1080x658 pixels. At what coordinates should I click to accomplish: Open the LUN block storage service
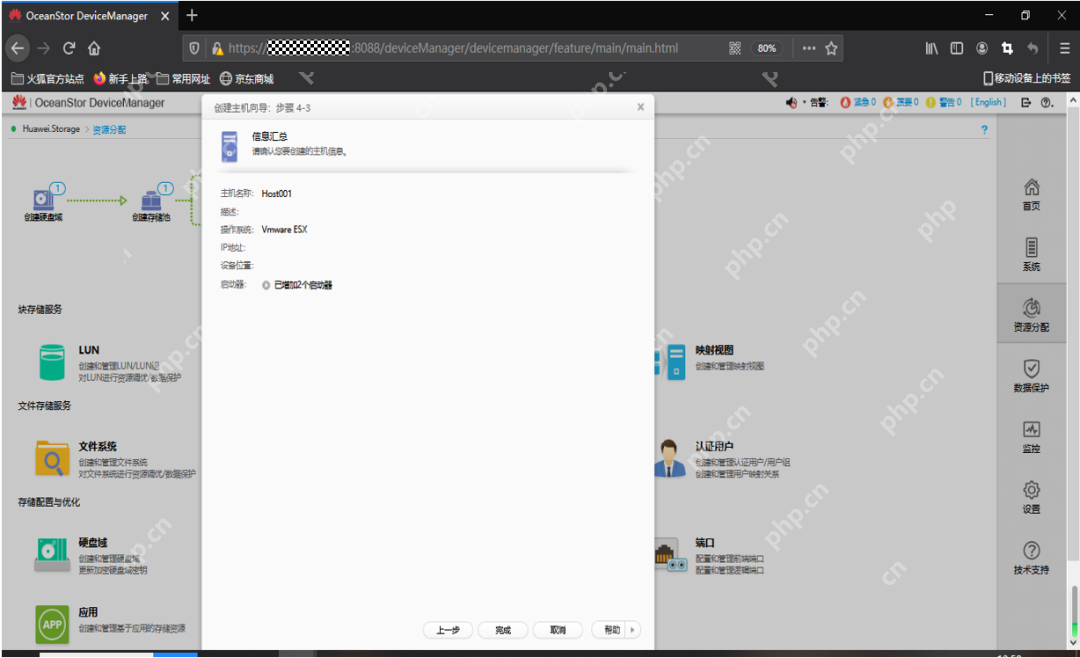coord(50,360)
